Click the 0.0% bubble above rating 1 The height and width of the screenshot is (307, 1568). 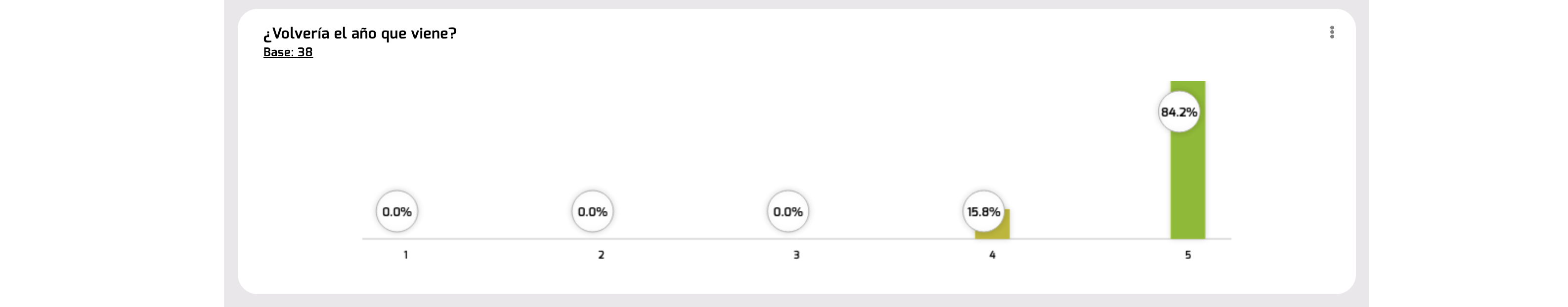coord(397,212)
